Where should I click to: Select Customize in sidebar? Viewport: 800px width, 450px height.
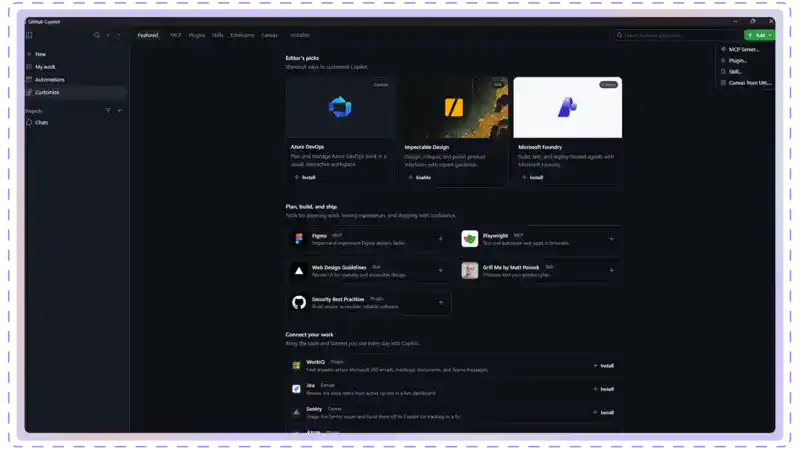coord(76,92)
